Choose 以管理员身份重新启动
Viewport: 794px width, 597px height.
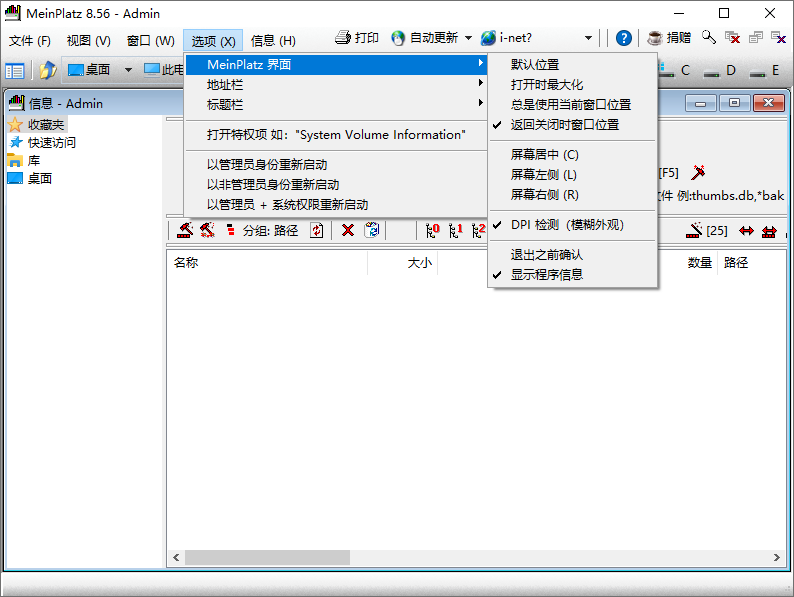336,165
